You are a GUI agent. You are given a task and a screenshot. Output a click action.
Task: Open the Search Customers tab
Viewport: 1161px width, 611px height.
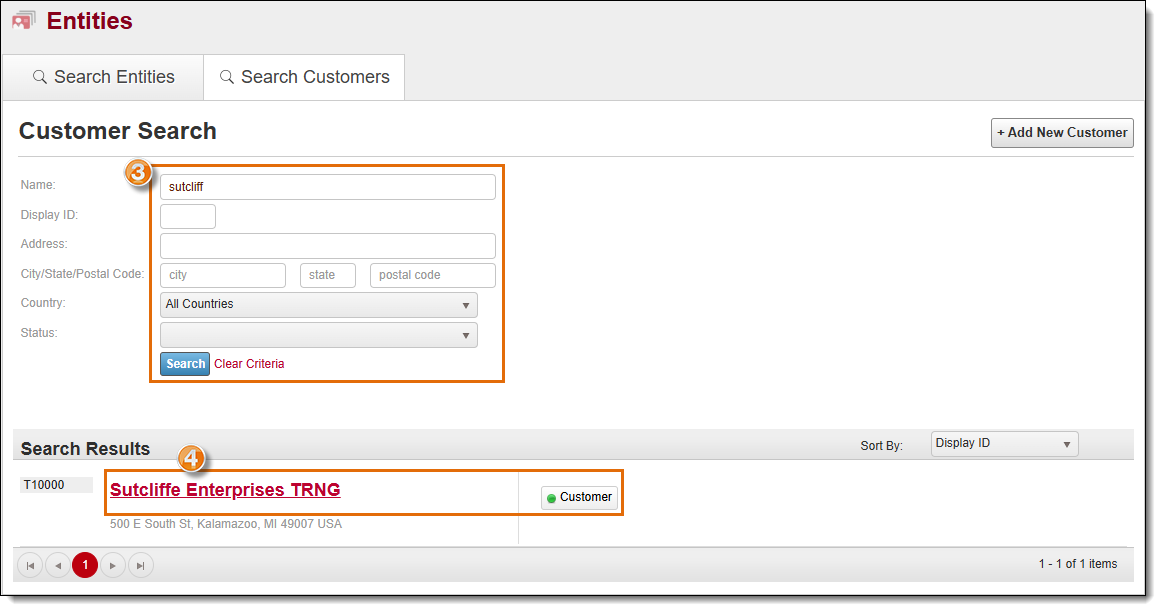(x=304, y=77)
